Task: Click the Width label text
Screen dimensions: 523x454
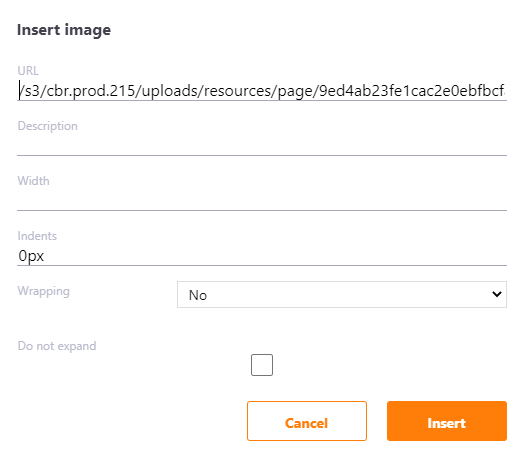Action: pyautogui.click(x=33, y=181)
